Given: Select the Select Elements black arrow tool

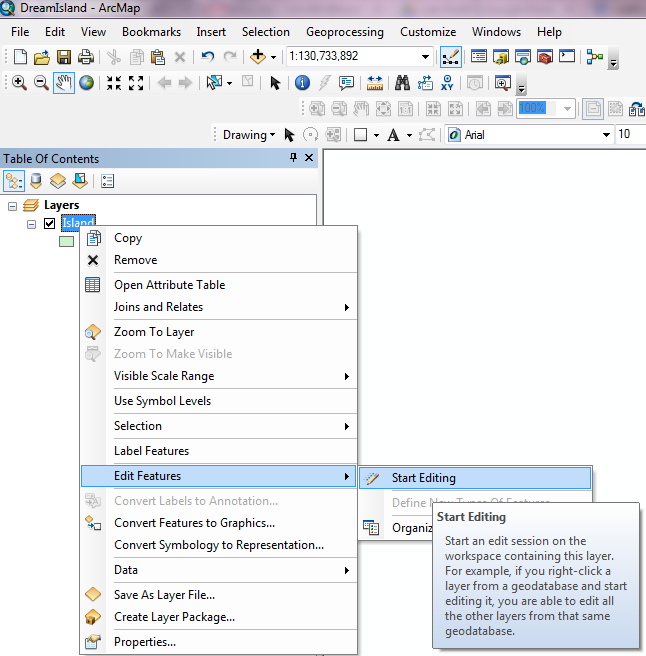Looking at the screenshot, I should [x=275, y=83].
